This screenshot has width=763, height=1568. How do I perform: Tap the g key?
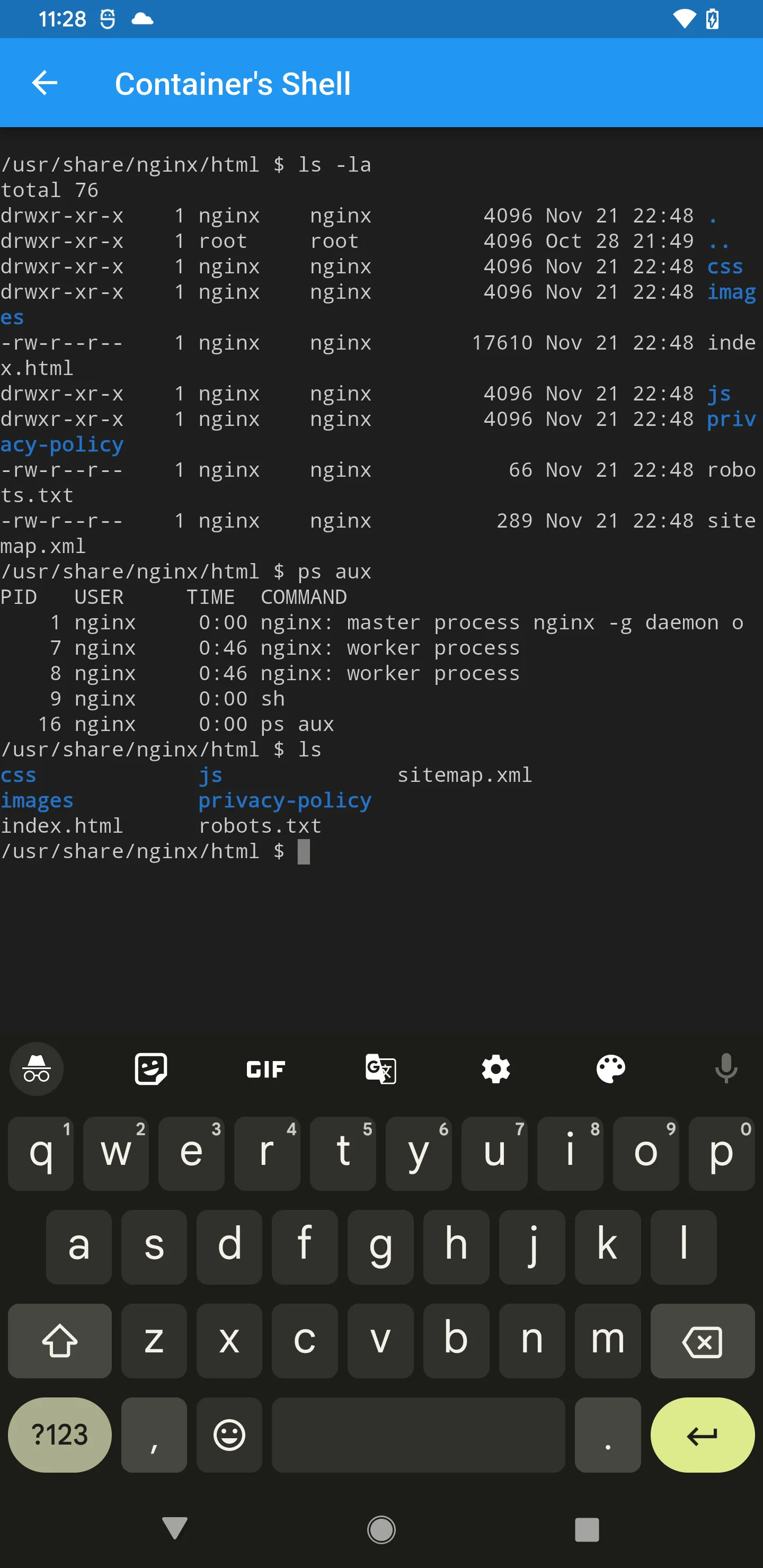click(380, 1247)
